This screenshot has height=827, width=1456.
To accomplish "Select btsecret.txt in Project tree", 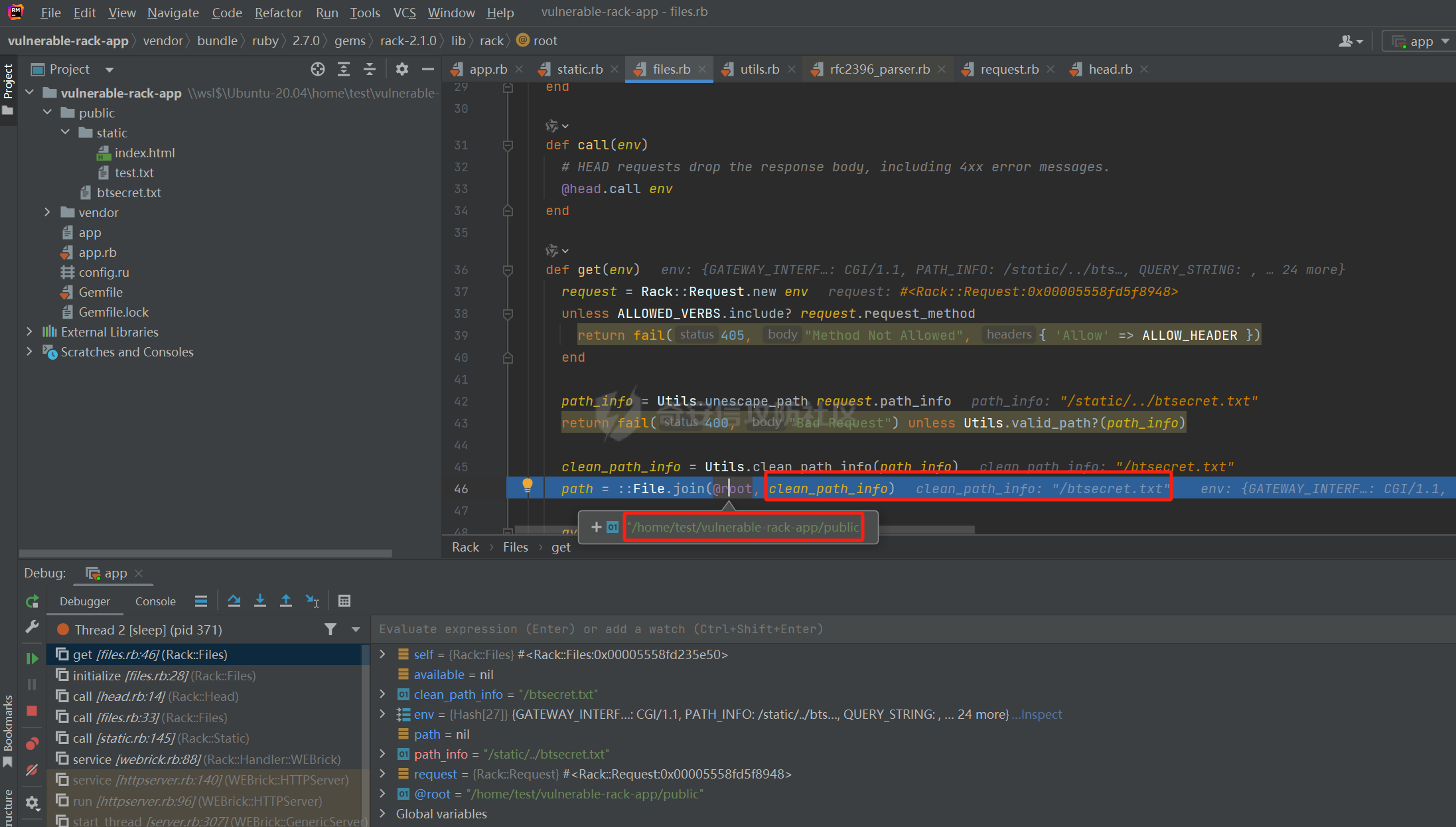I will point(129,192).
